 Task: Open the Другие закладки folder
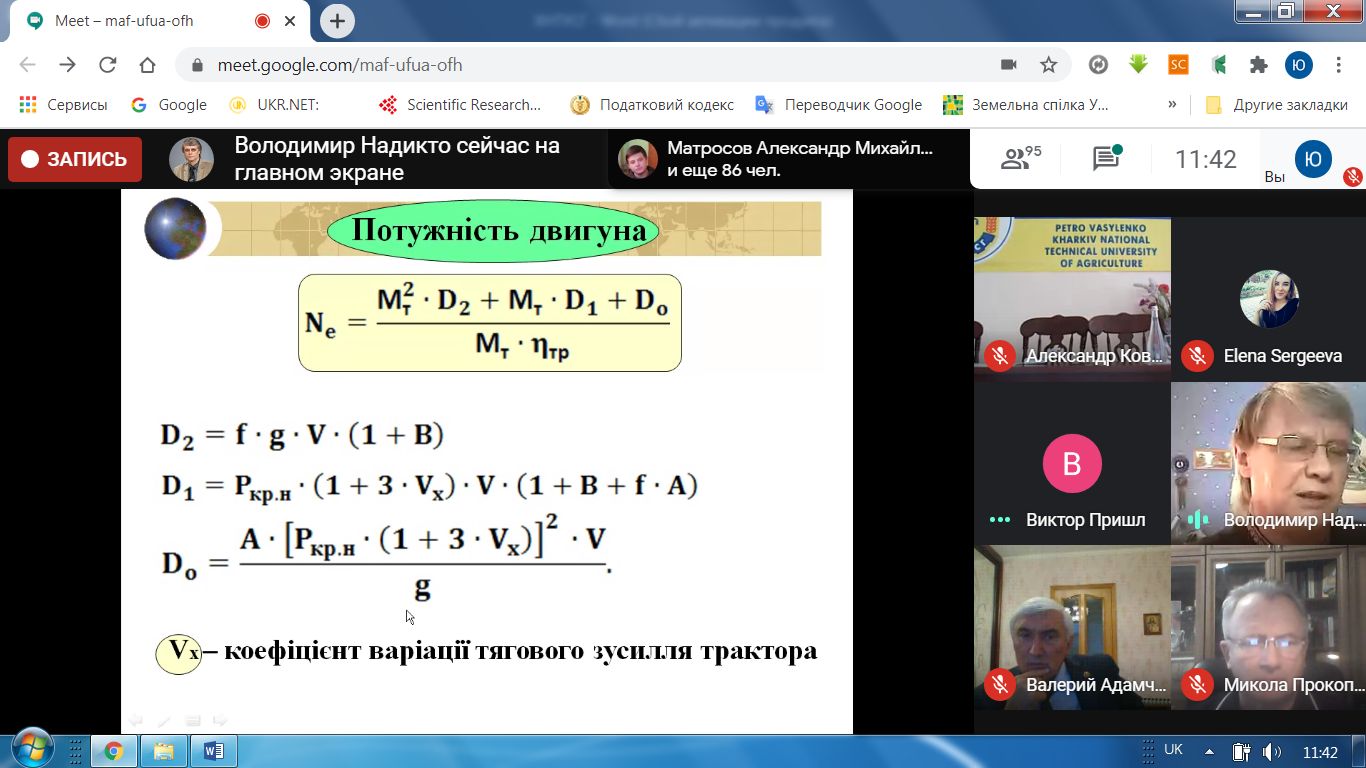coord(1276,104)
